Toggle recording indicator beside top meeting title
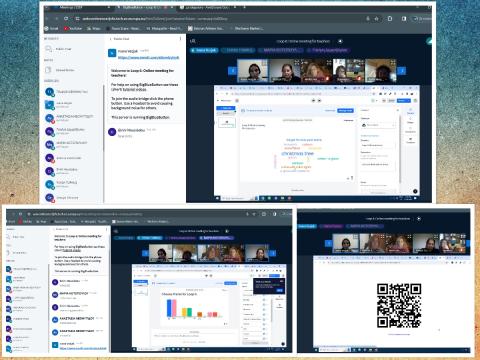Image resolution: width=480 pixels, height=360 pixels. pos(340,41)
